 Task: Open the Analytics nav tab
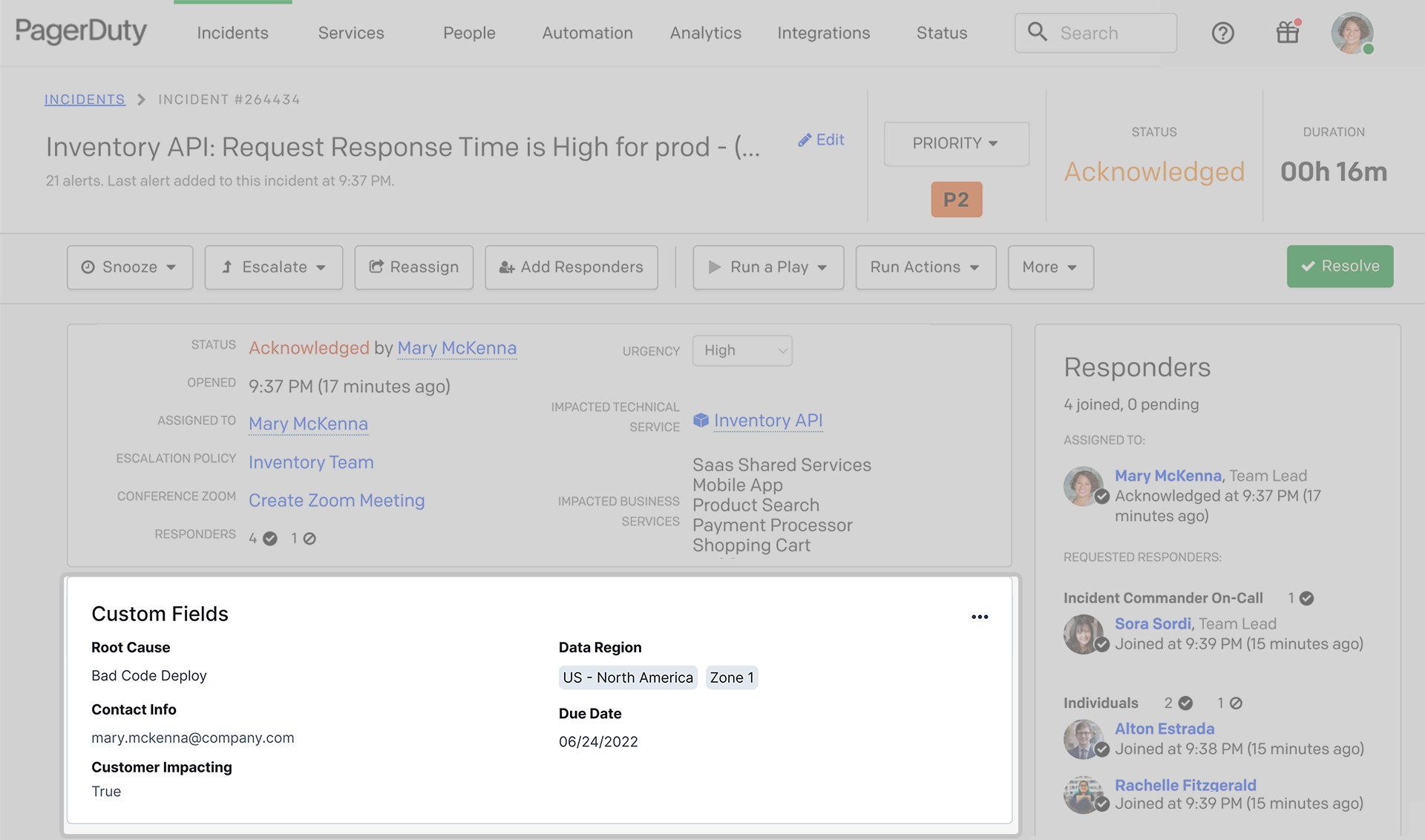(x=705, y=33)
